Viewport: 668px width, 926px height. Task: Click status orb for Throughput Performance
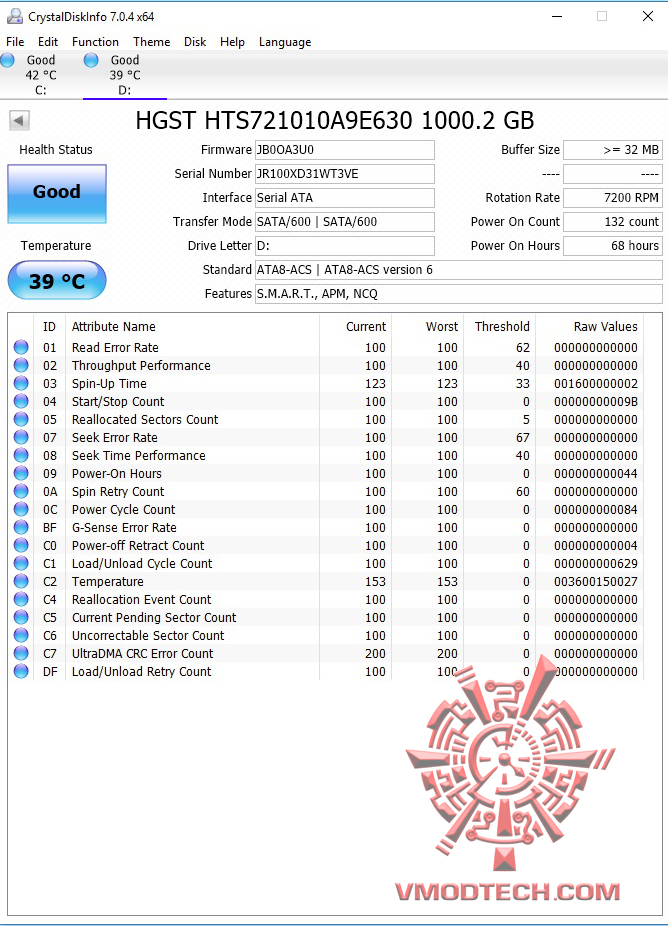click(x=21, y=366)
